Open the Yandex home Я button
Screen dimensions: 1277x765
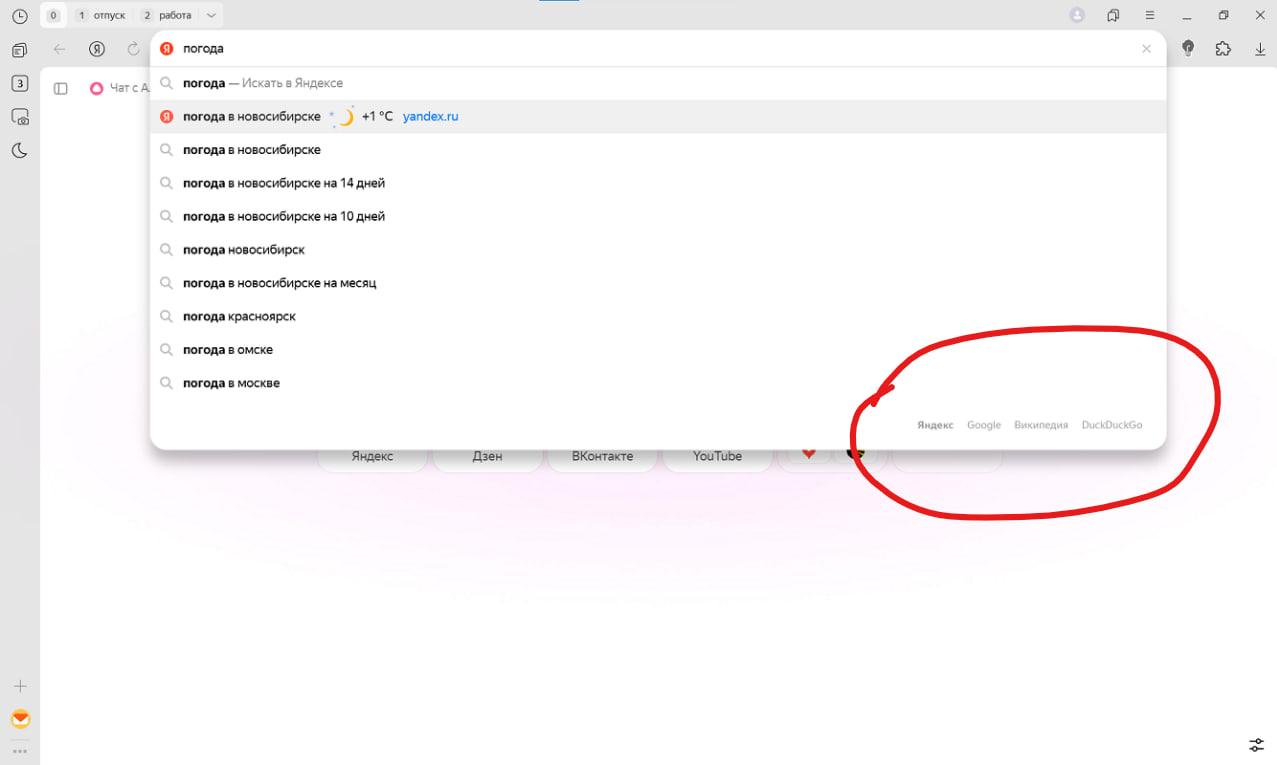coord(97,49)
